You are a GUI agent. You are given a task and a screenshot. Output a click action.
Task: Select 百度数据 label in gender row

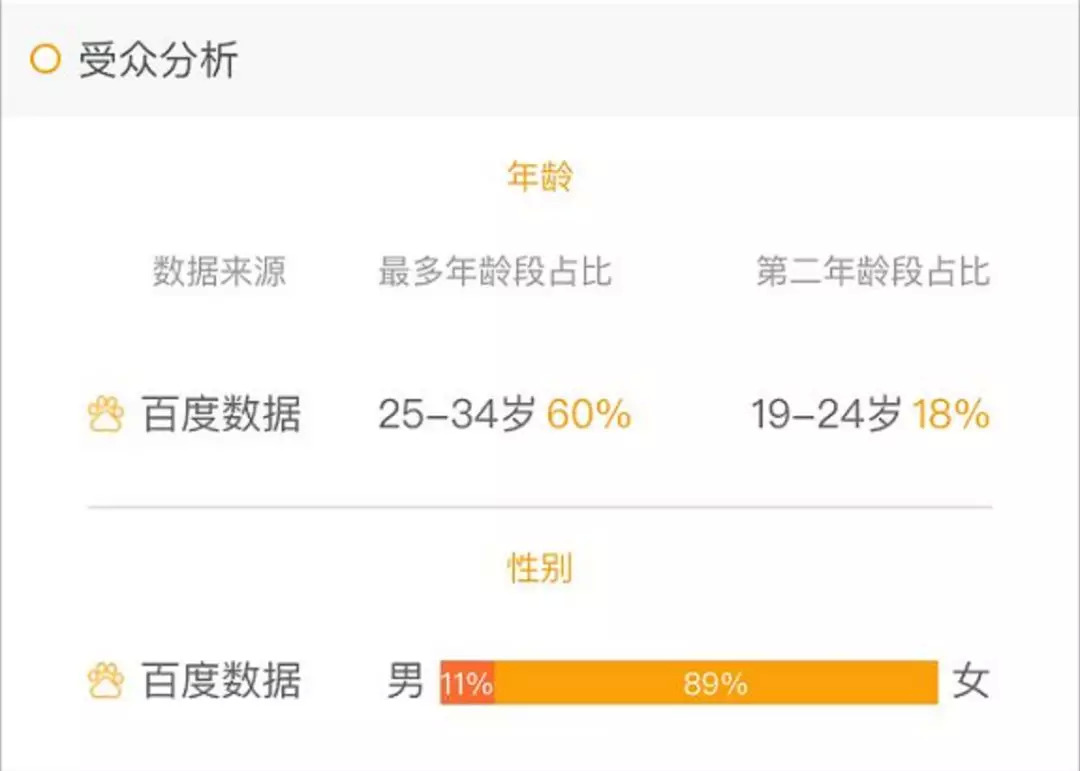pos(221,682)
